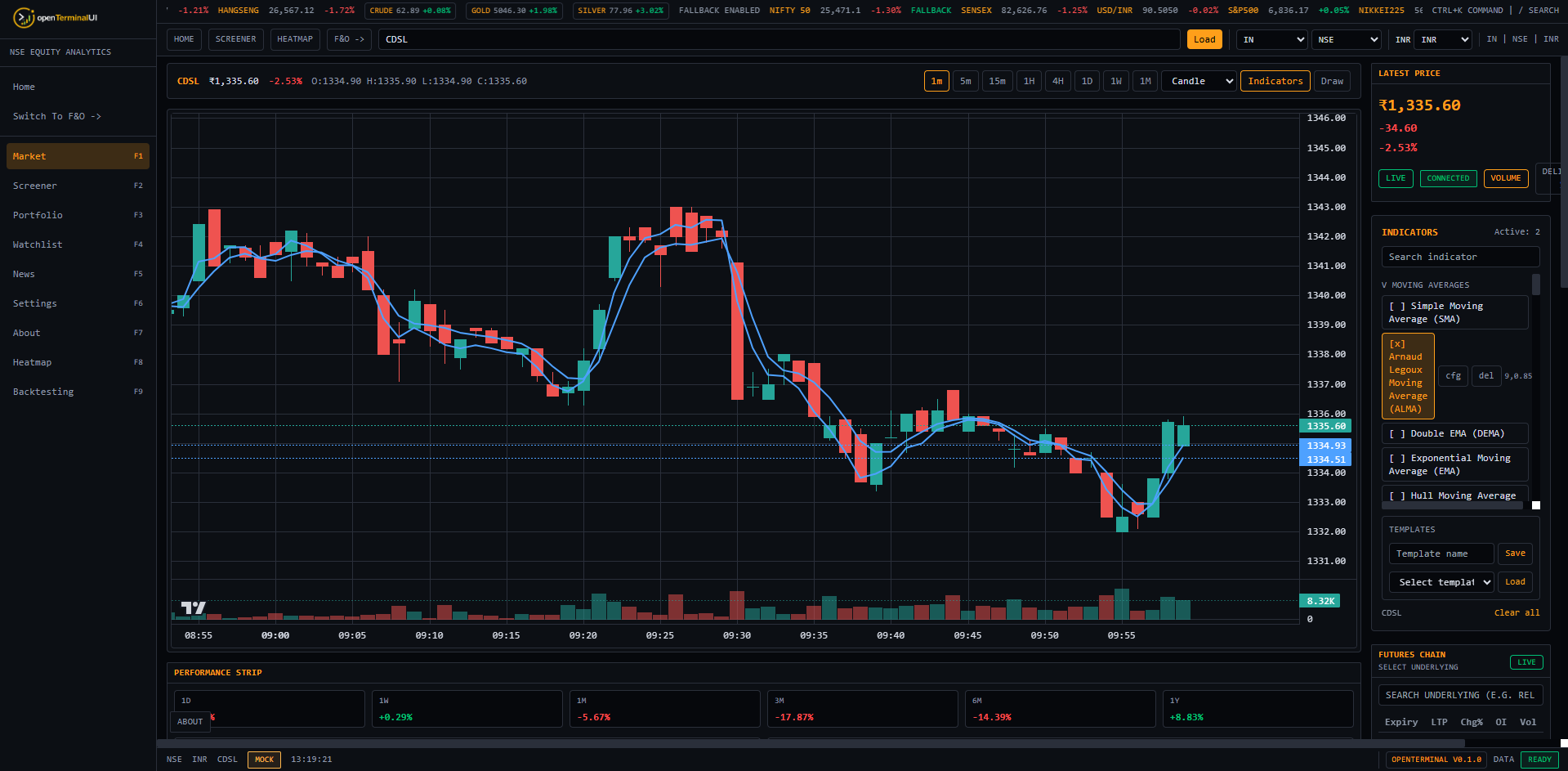The height and width of the screenshot is (771, 1568).
Task: Click the openTerminalUI logo icon
Action: click(24, 17)
